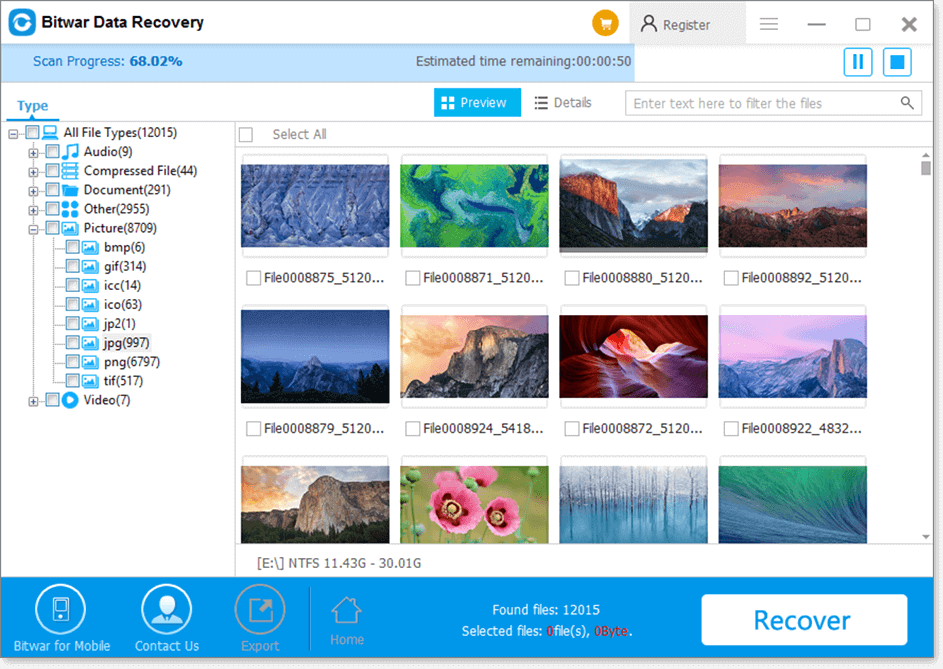The image size is (943, 669).
Task: Tick the checkbox for File0008875_5120
Action: (x=254, y=278)
